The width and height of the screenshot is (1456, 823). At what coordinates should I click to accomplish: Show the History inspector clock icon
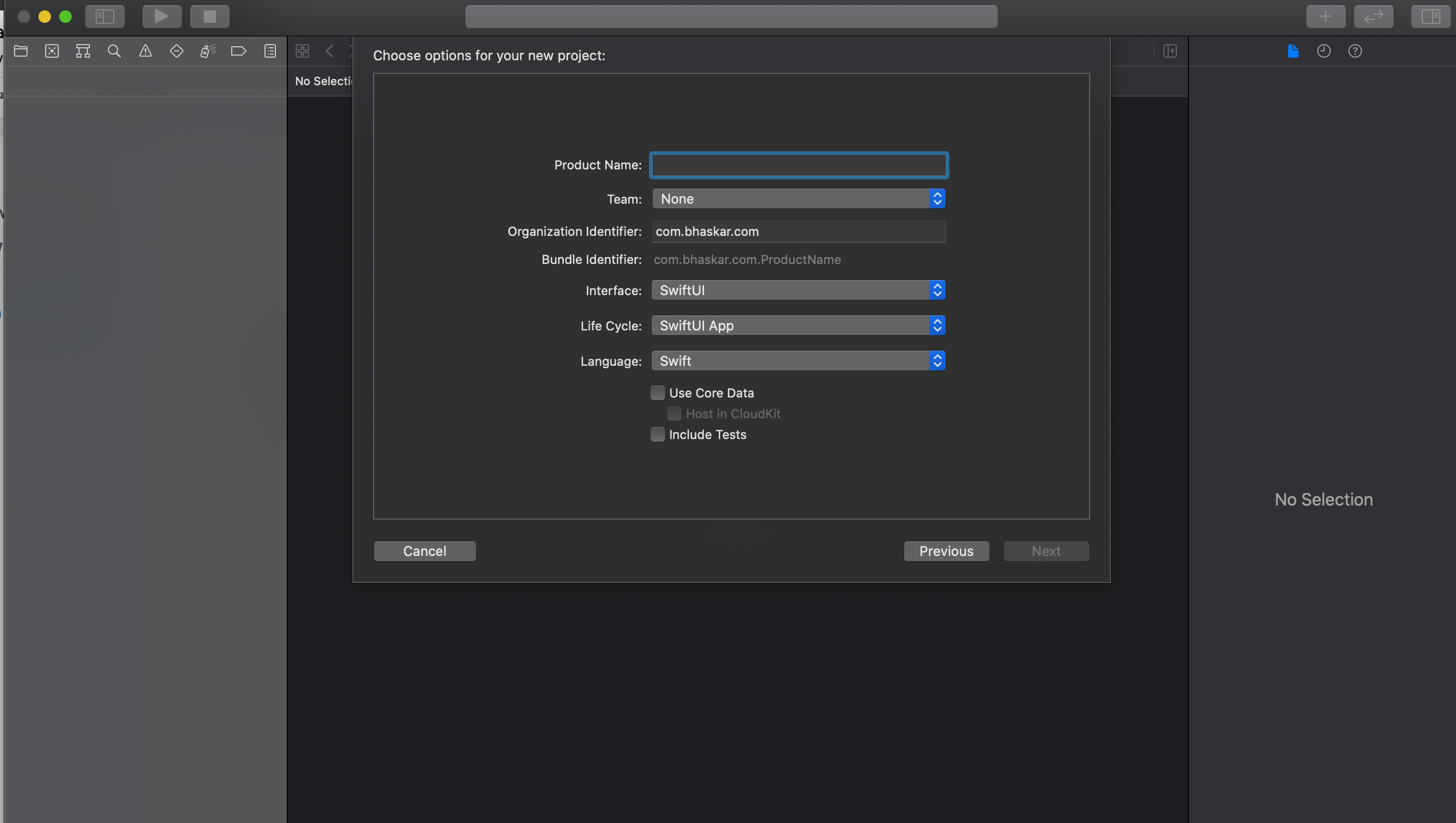1323,51
